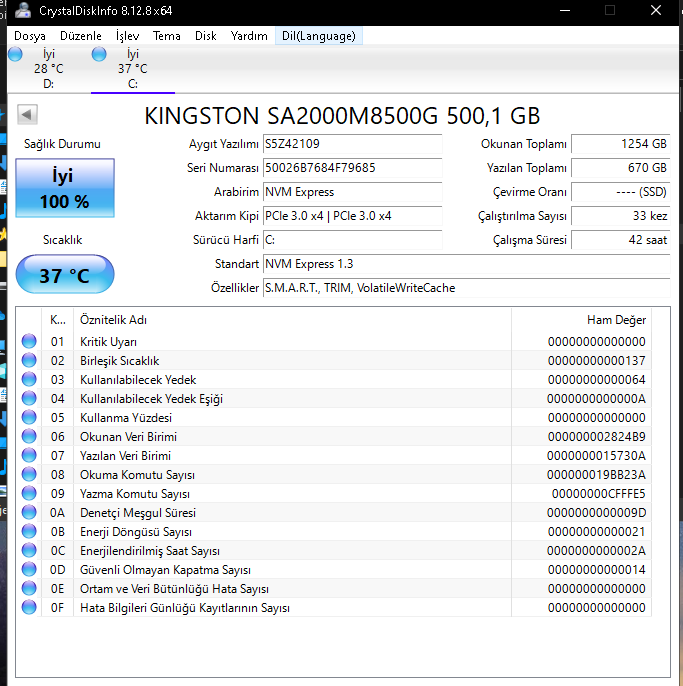Open the Düzenle menu
Image resolution: width=683 pixels, height=686 pixels.
coord(81,36)
